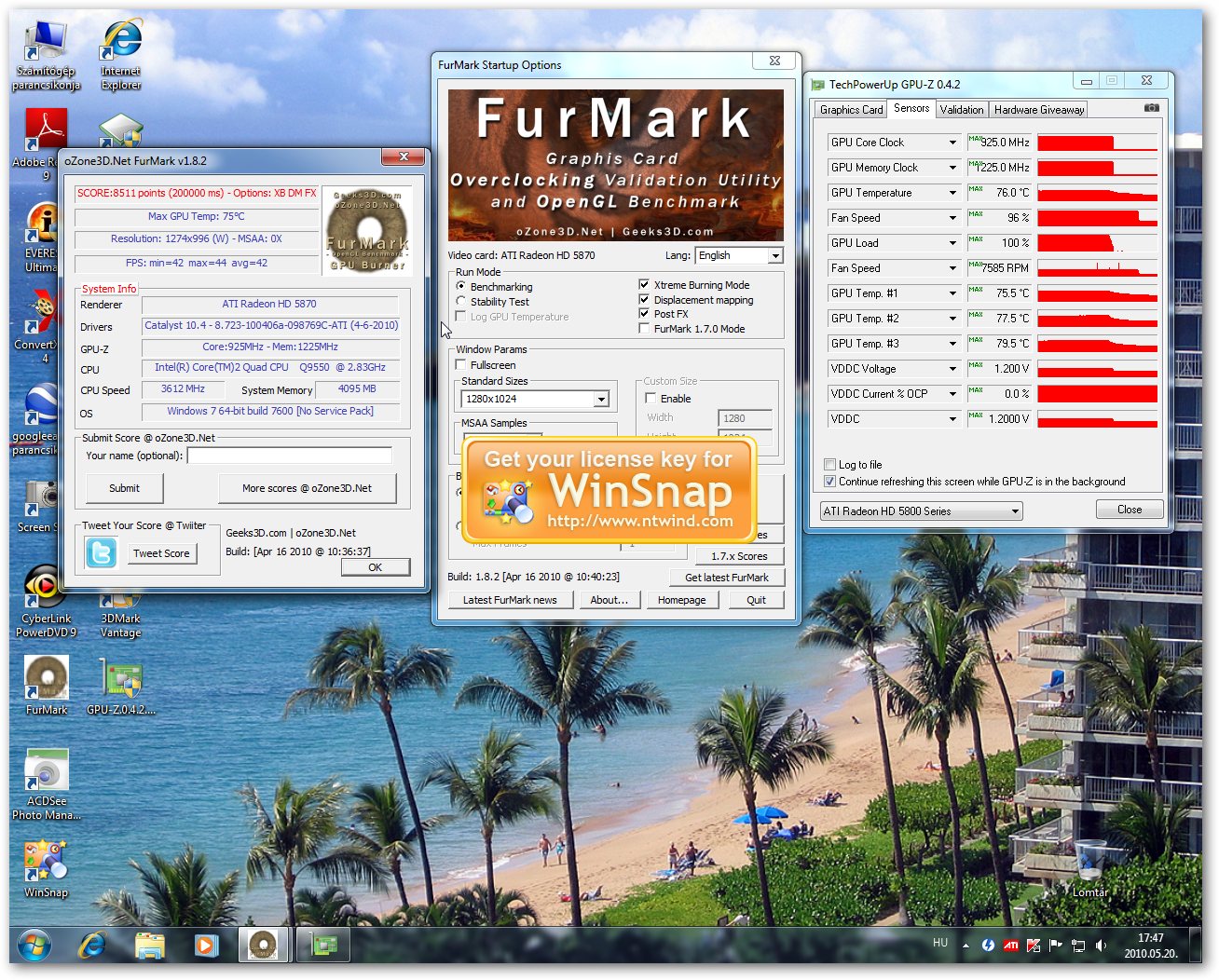Switch to GPU-Z taskbar button
The height and width of the screenshot is (980, 1219).
point(323,946)
